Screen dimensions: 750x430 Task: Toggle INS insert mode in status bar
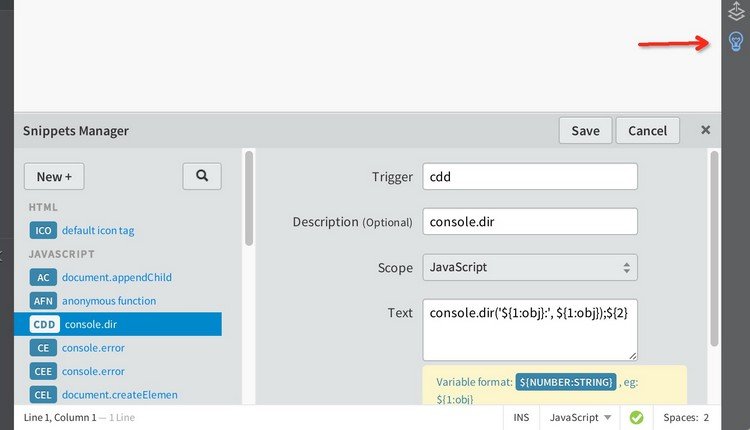pos(521,417)
